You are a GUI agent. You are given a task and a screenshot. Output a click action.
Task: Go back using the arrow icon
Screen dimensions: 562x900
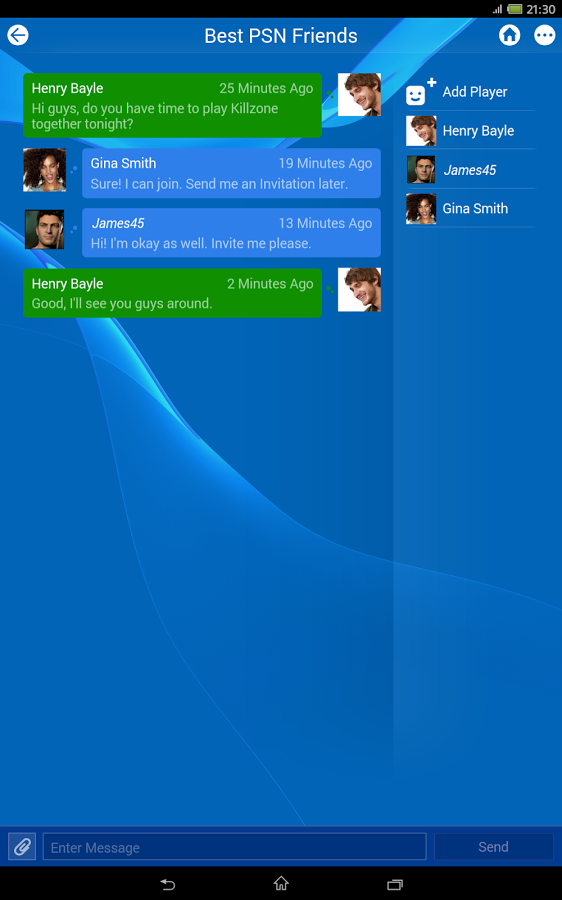click(18, 35)
